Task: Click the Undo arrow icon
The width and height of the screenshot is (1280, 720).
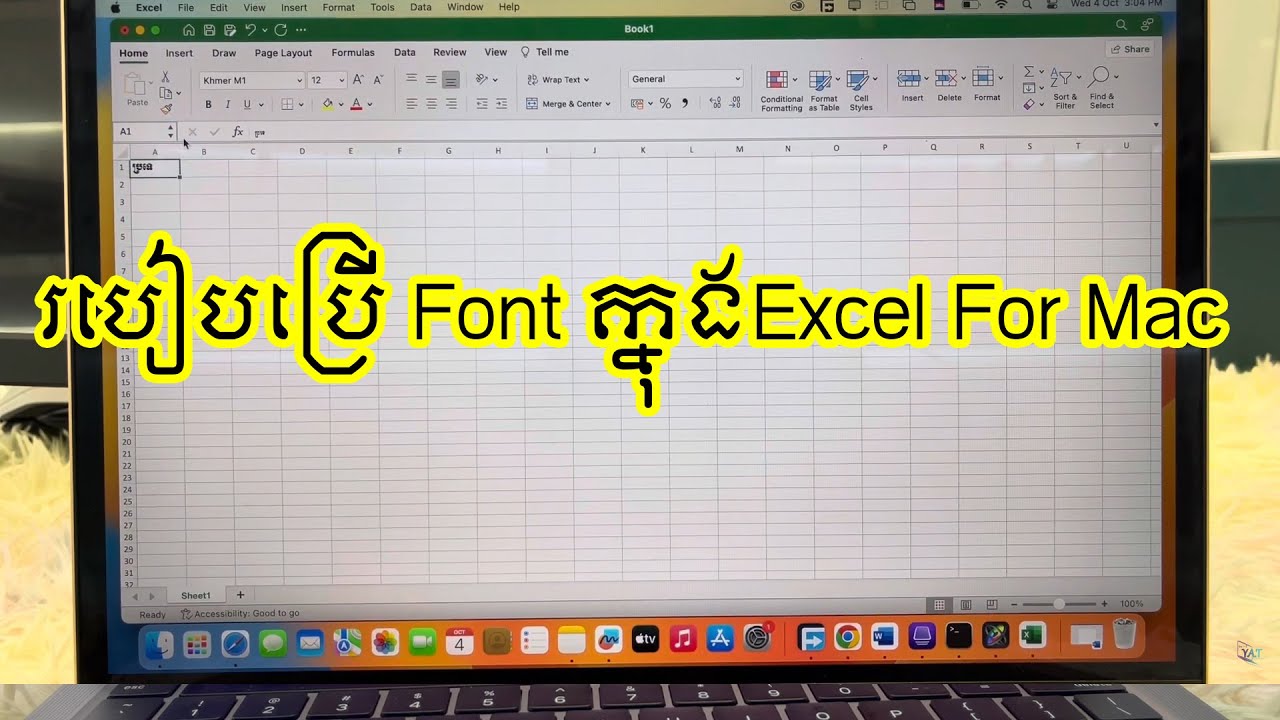Action: point(250,30)
